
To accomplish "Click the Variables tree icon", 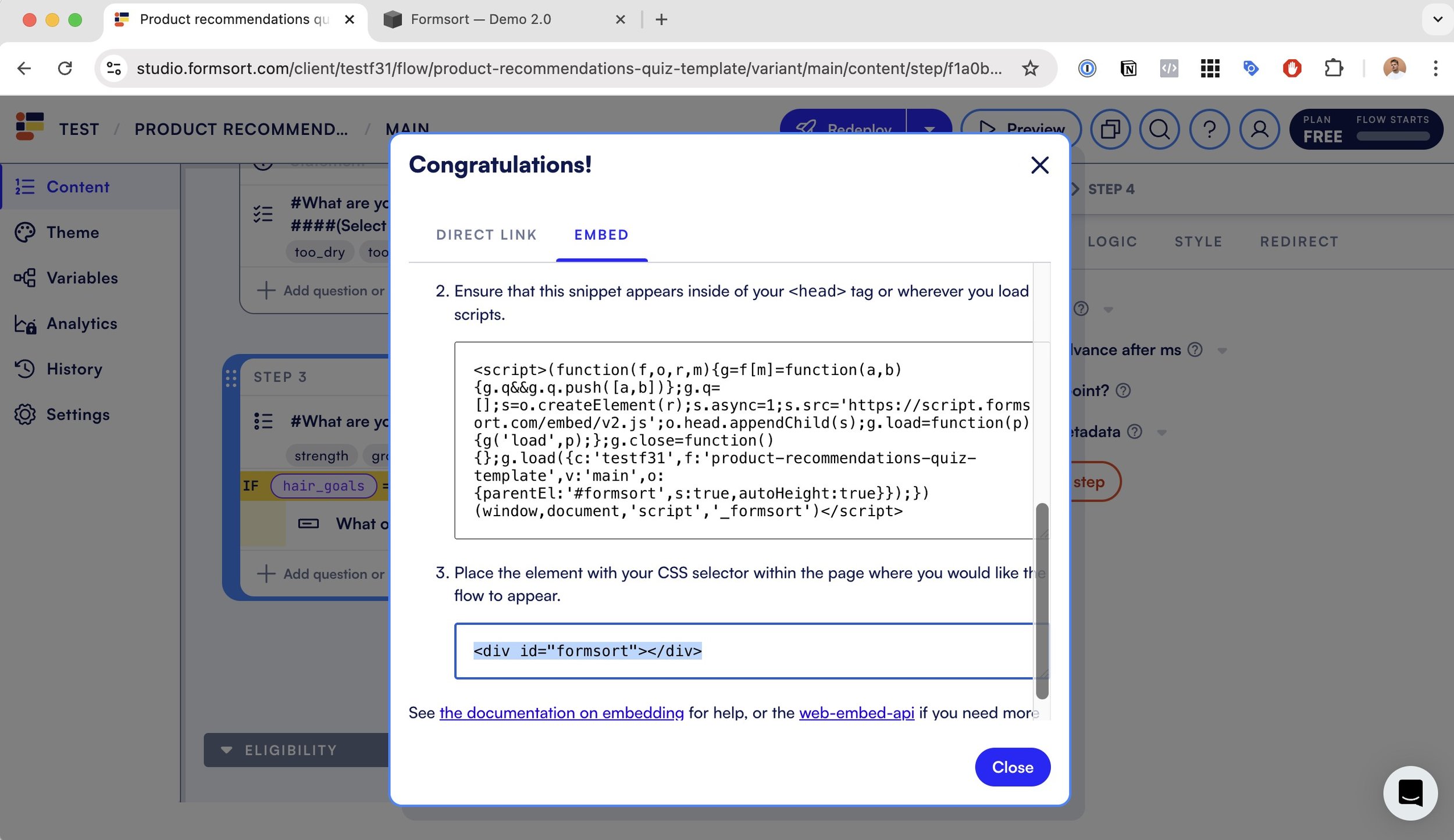I will (x=24, y=278).
